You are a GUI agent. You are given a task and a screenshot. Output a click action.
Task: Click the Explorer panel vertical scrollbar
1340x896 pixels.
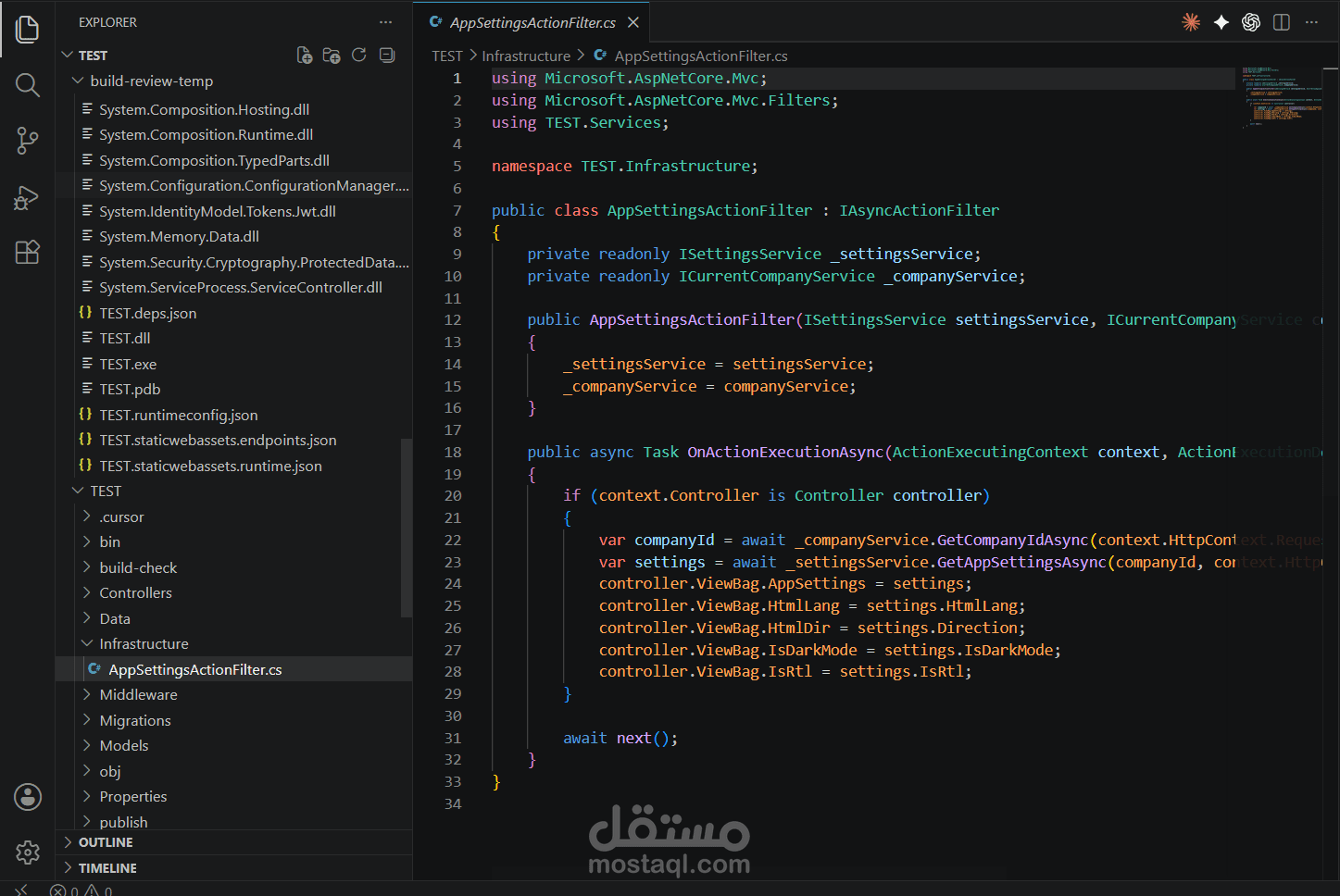click(x=407, y=528)
